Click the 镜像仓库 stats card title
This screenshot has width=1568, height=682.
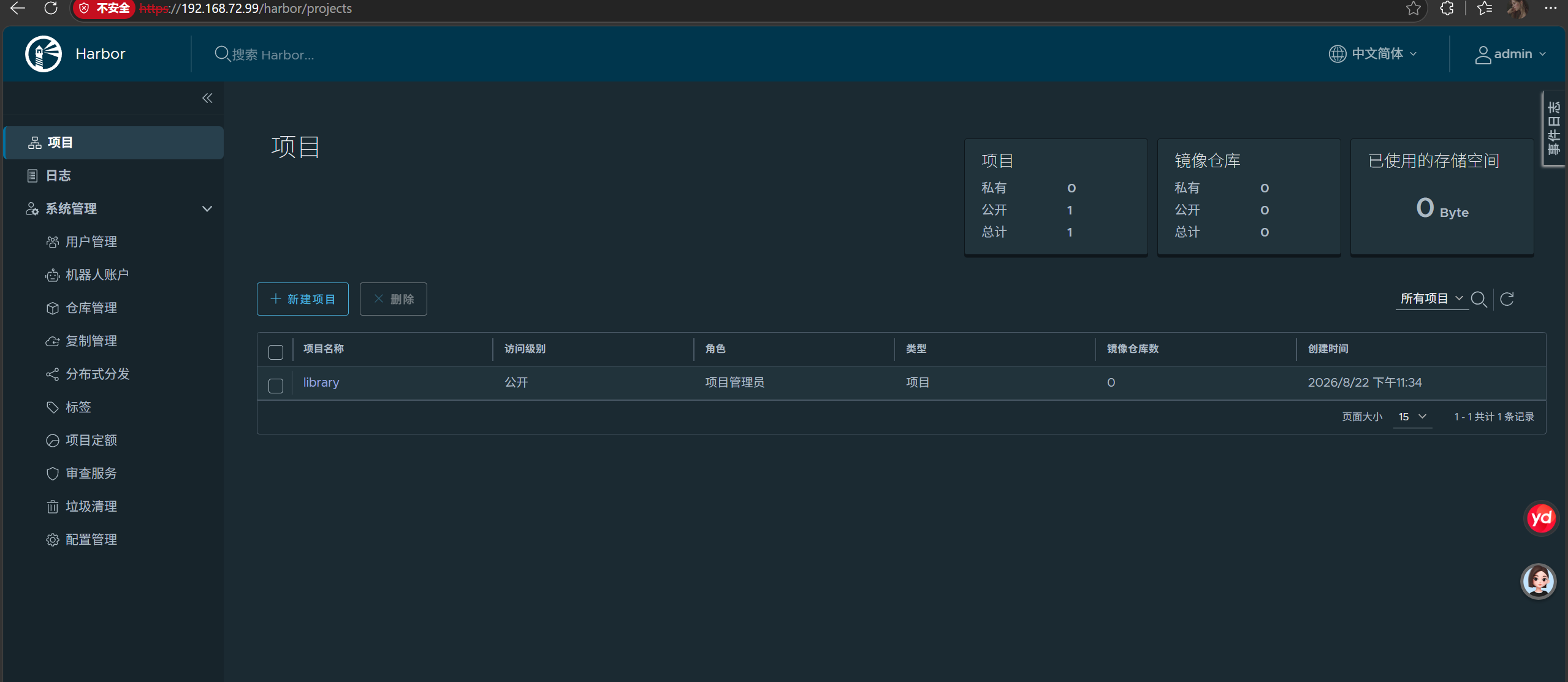click(1208, 161)
